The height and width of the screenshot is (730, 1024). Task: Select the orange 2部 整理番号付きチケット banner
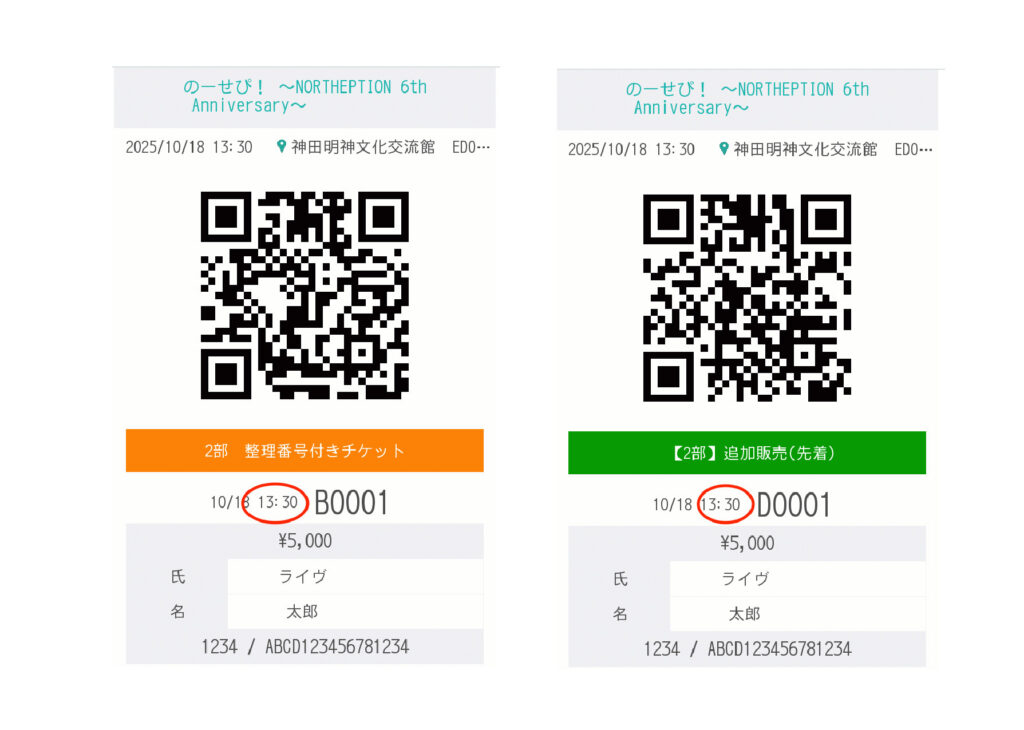pos(304,451)
